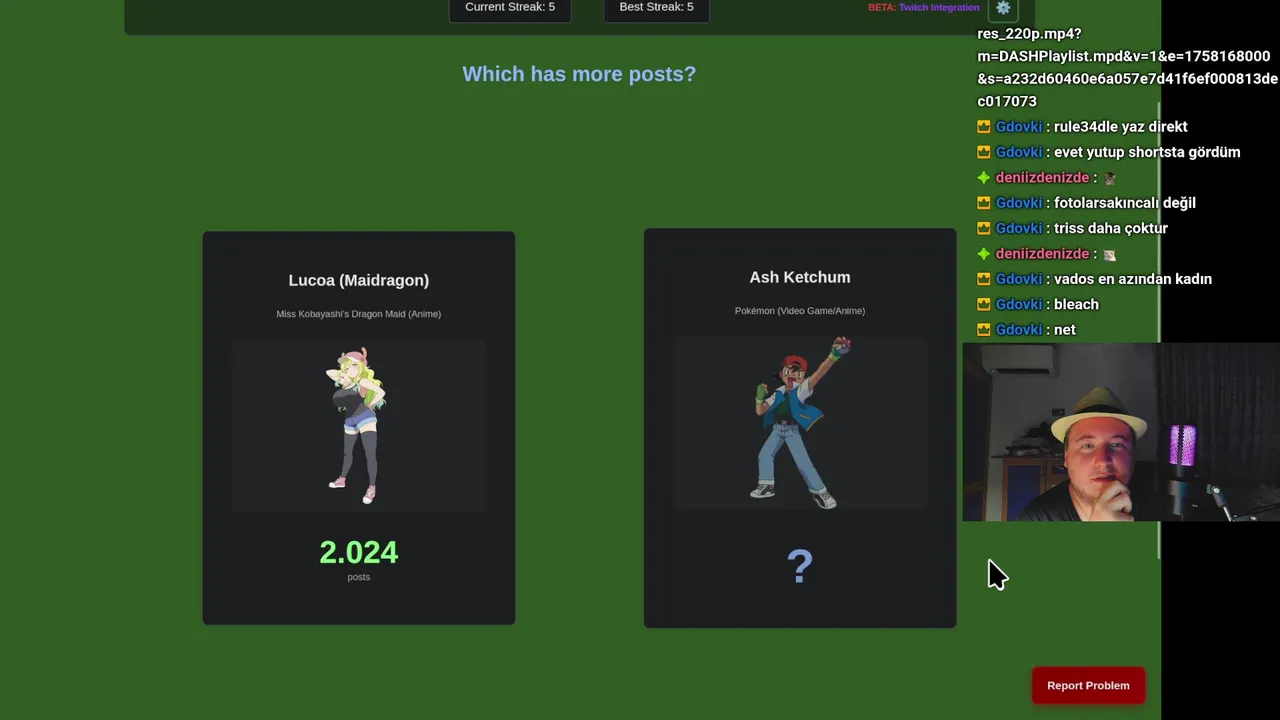Click the 2.024 posts count
Image resolution: width=1280 pixels, height=720 pixels.
coord(359,552)
